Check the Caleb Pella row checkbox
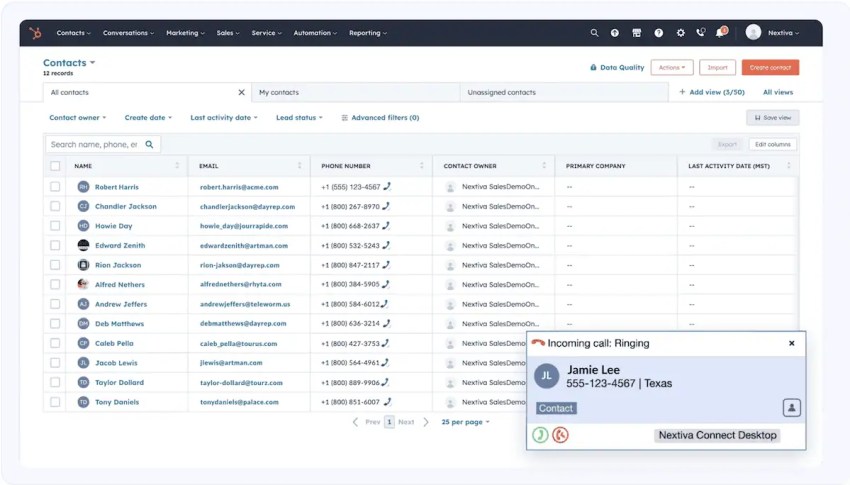This screenshot has width=850, height=485. [55, 343]
